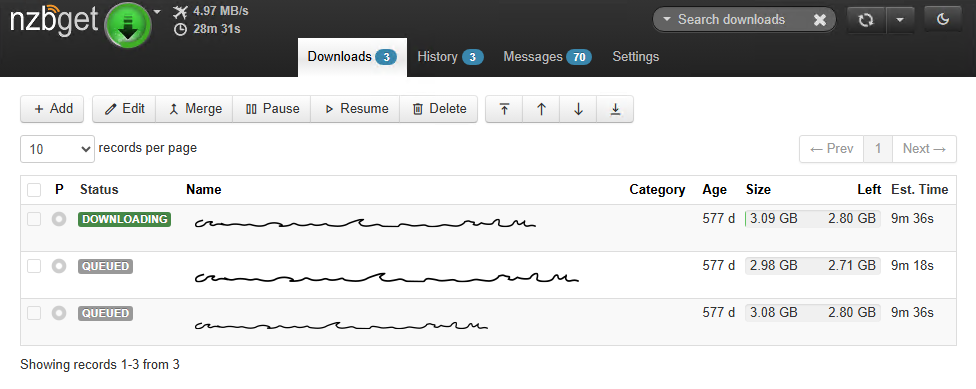Viewport: 976px width, 389px height.
Task: Toggle dark mode with moon icon
Action: [x=943, y=20]
